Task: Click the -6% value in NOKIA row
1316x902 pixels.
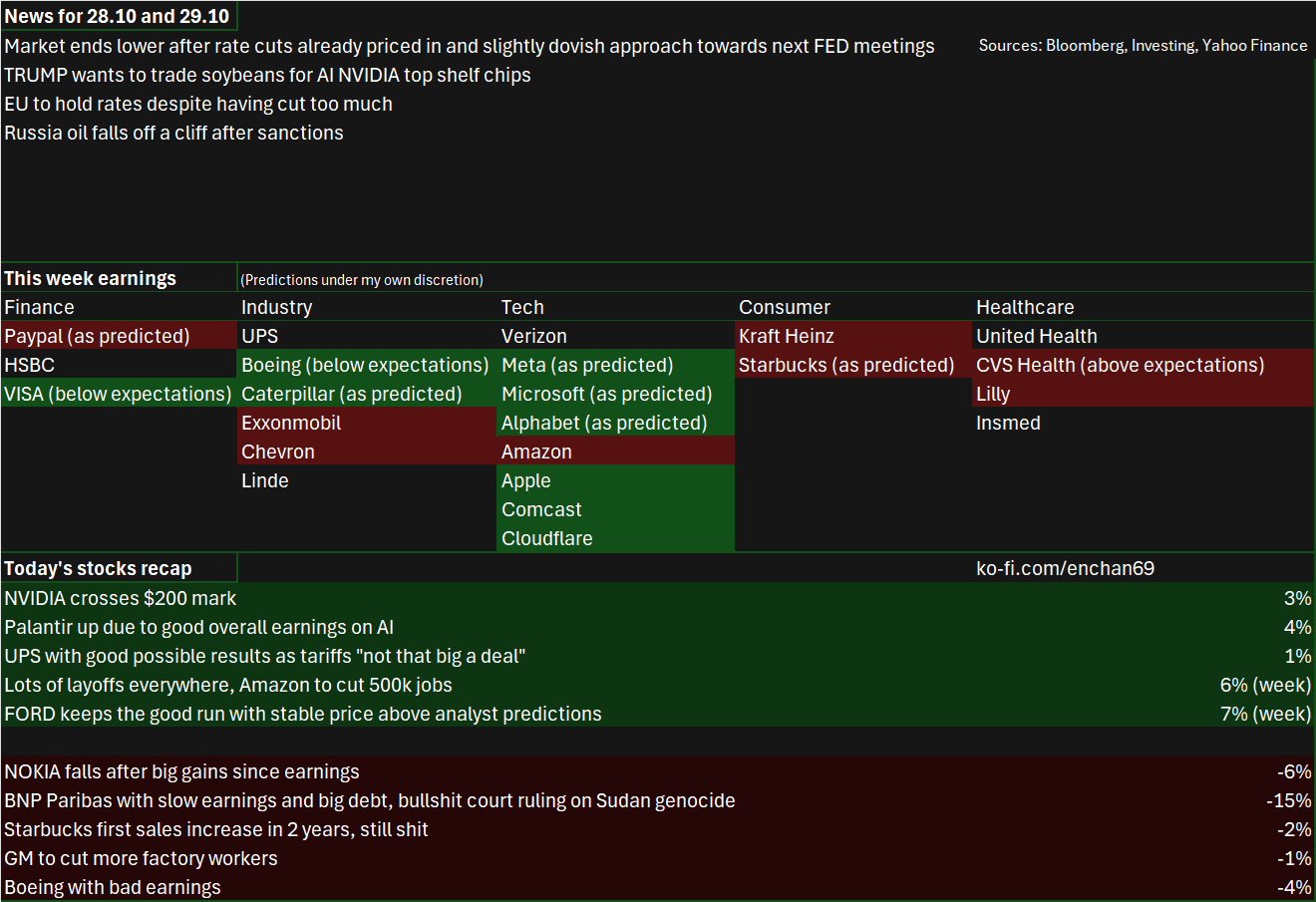Action: [x=1294, y=771]
